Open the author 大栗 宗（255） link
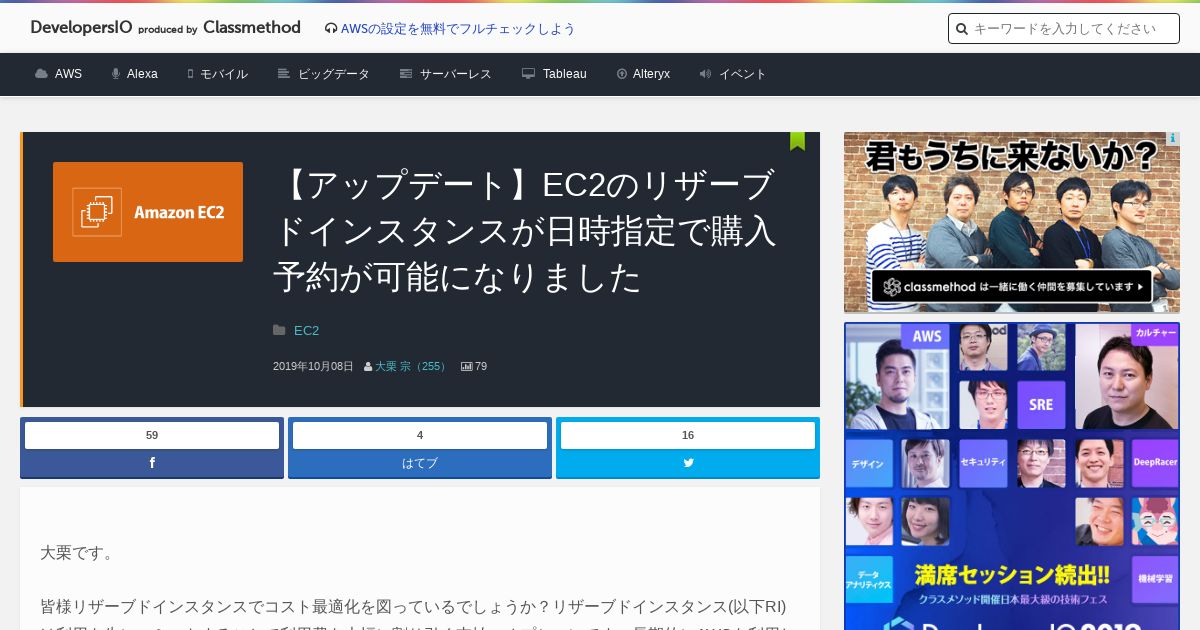This screenshot has width=1200, height=630. pos(412,367)
